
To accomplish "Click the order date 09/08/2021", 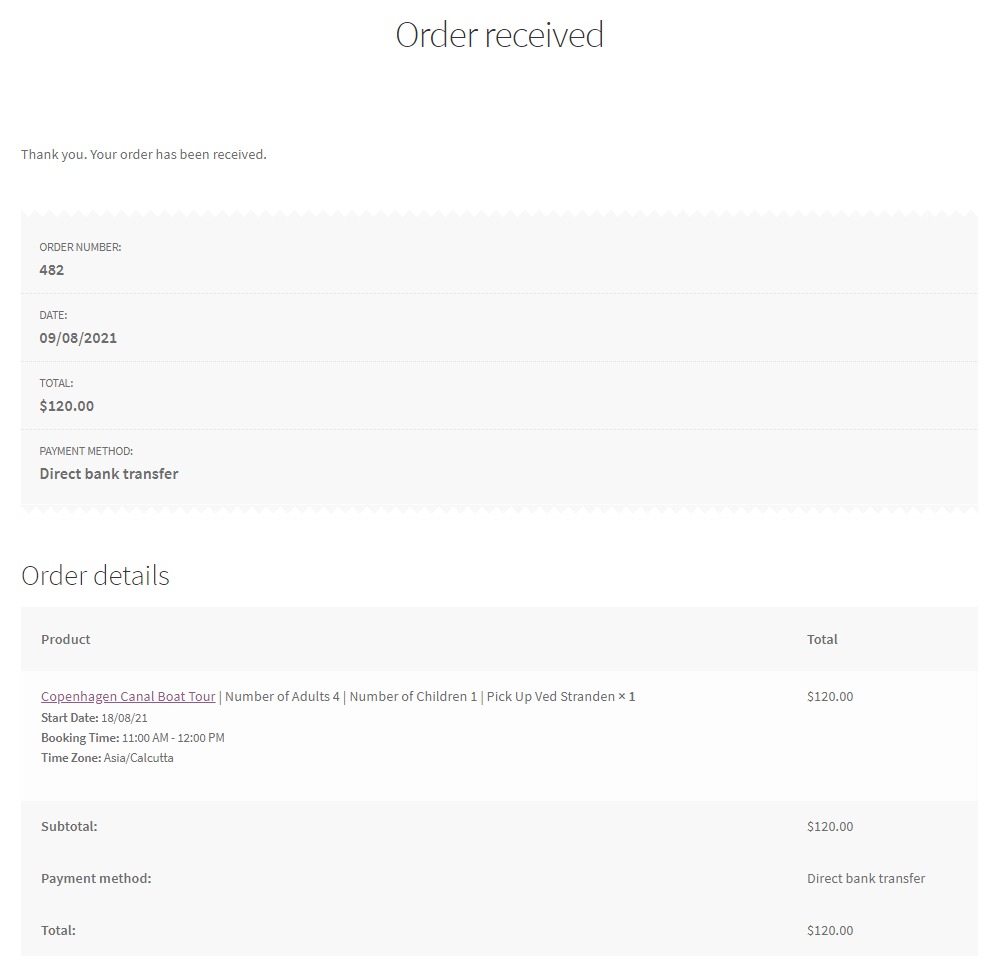I will [78, 338].
